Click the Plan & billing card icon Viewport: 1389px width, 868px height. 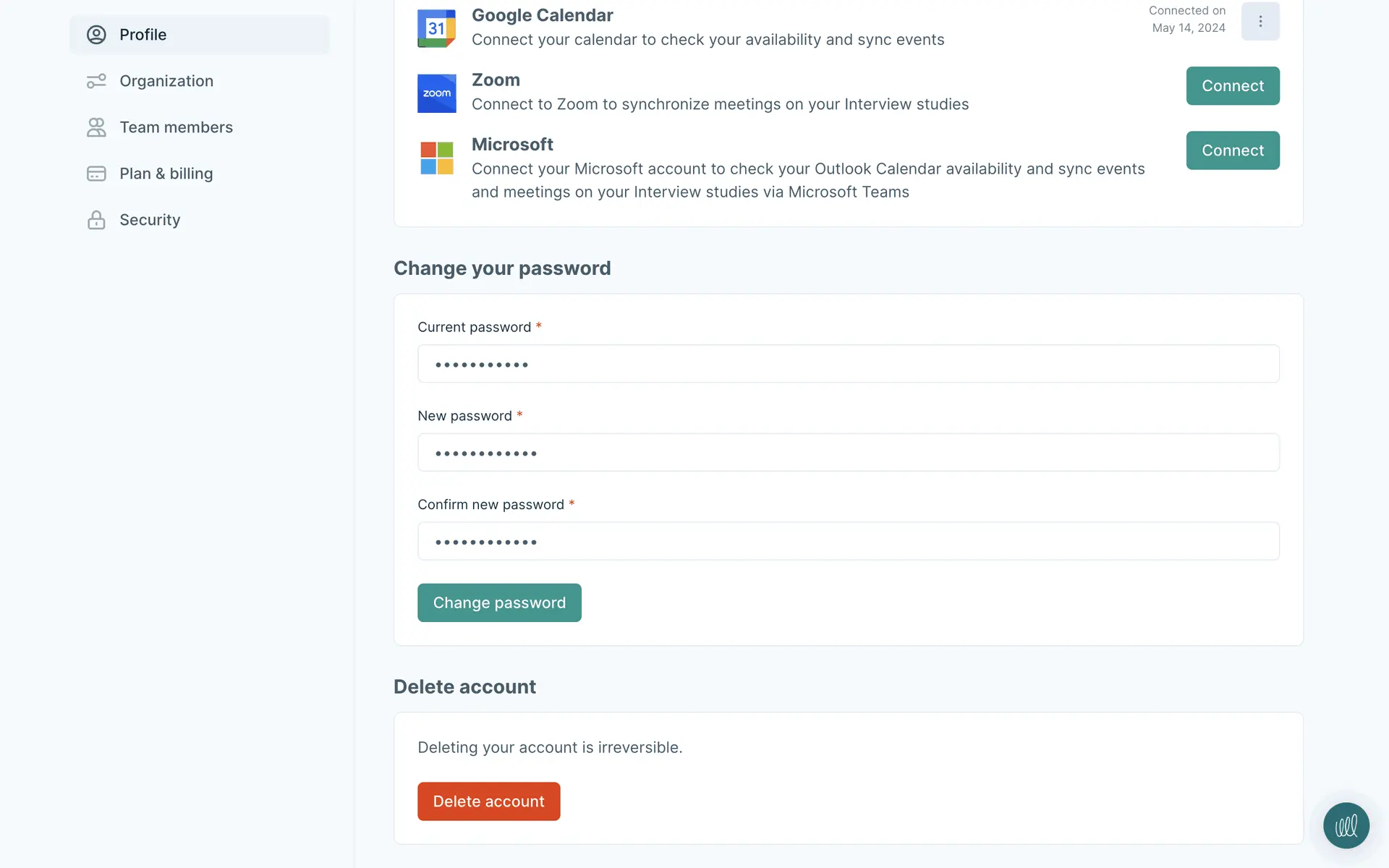pos(96,174)
